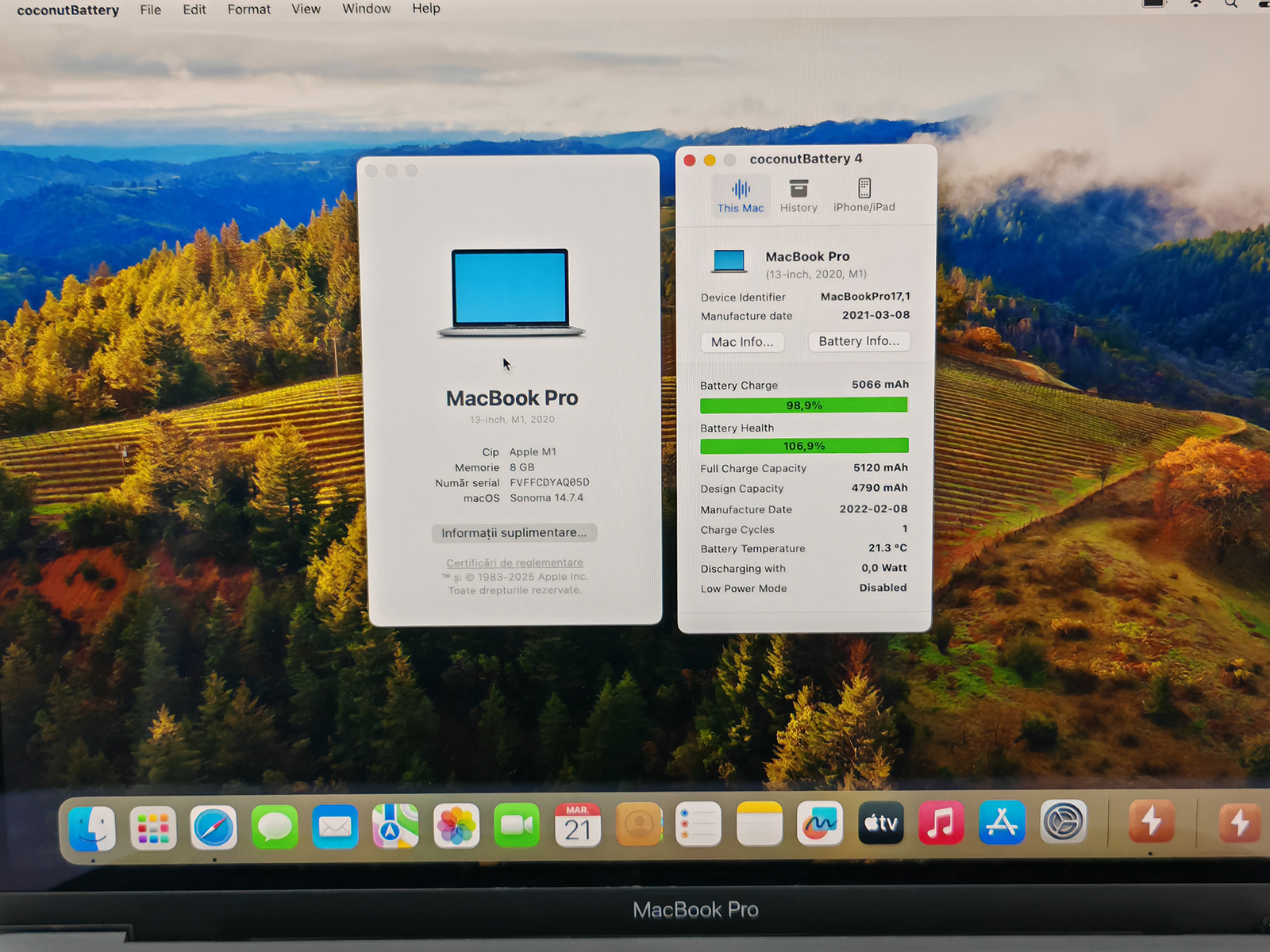
Task: Open the Help menu
Action: 426,8
